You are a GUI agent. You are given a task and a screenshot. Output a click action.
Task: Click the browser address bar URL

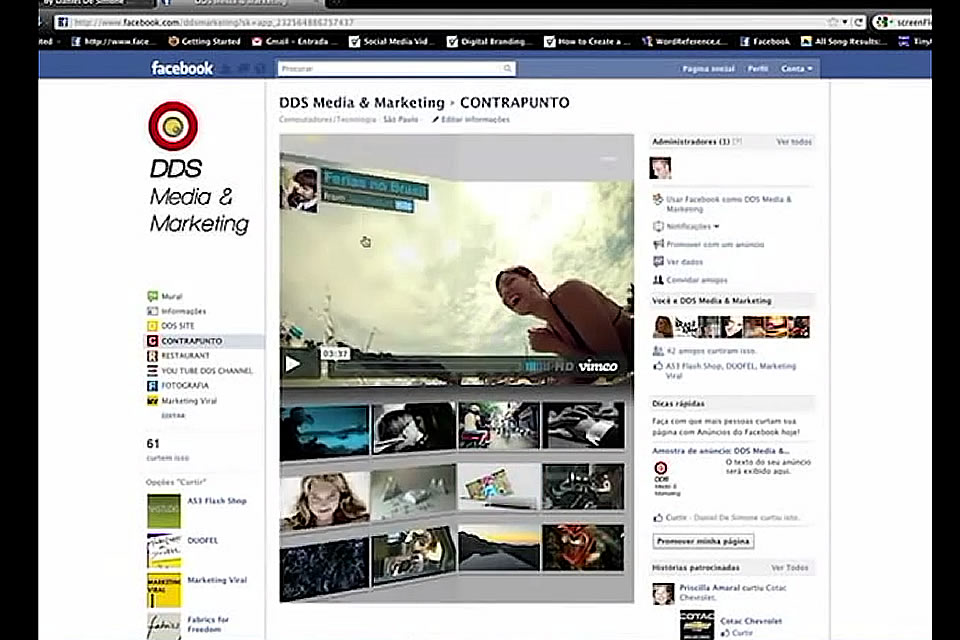[213, 23]
